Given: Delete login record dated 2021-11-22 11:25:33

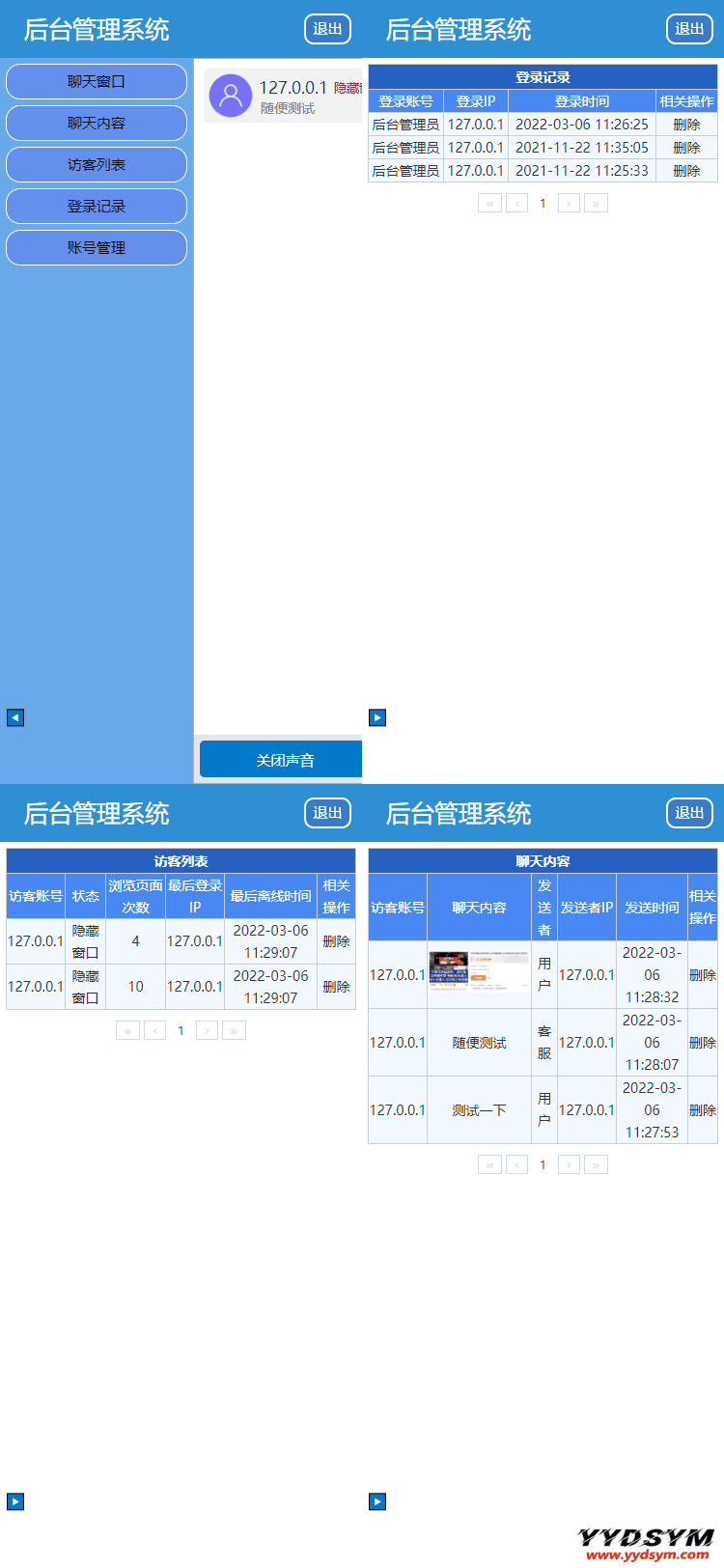Looking at the screenshot, I should tap(686, 171).
